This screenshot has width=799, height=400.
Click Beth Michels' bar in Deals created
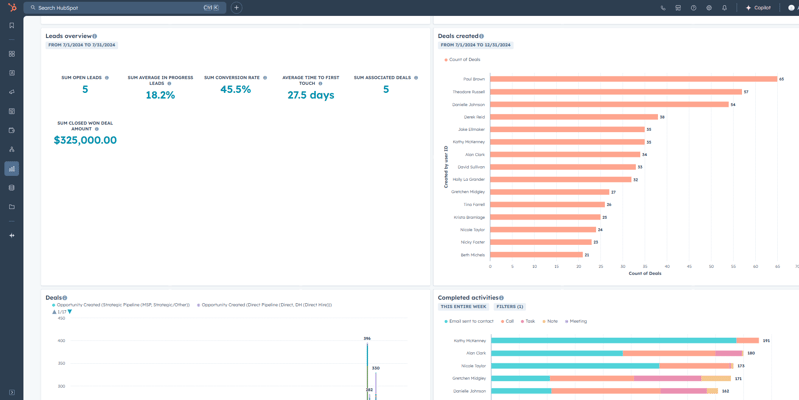536,254
